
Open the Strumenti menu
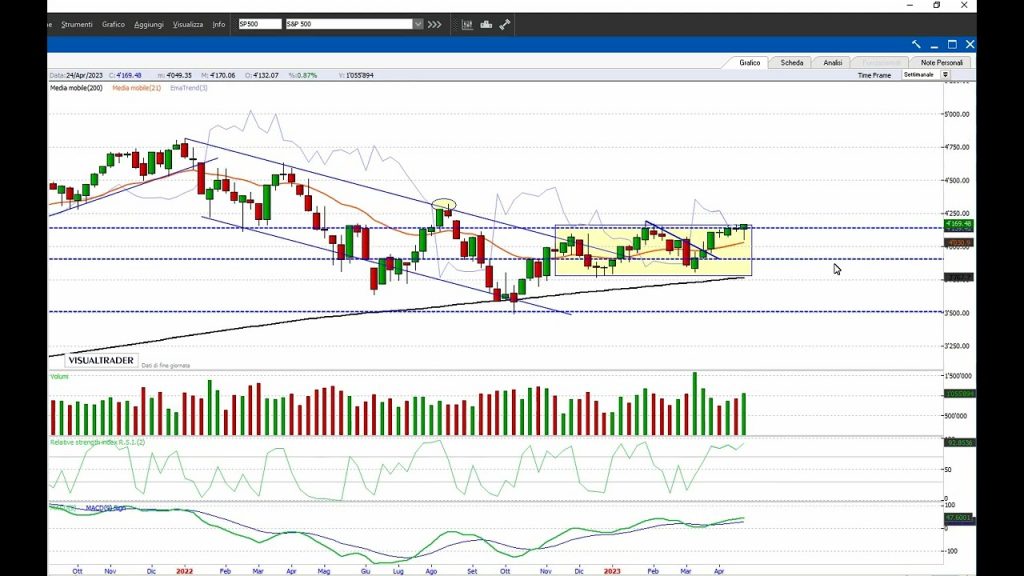tap(77, 24)
